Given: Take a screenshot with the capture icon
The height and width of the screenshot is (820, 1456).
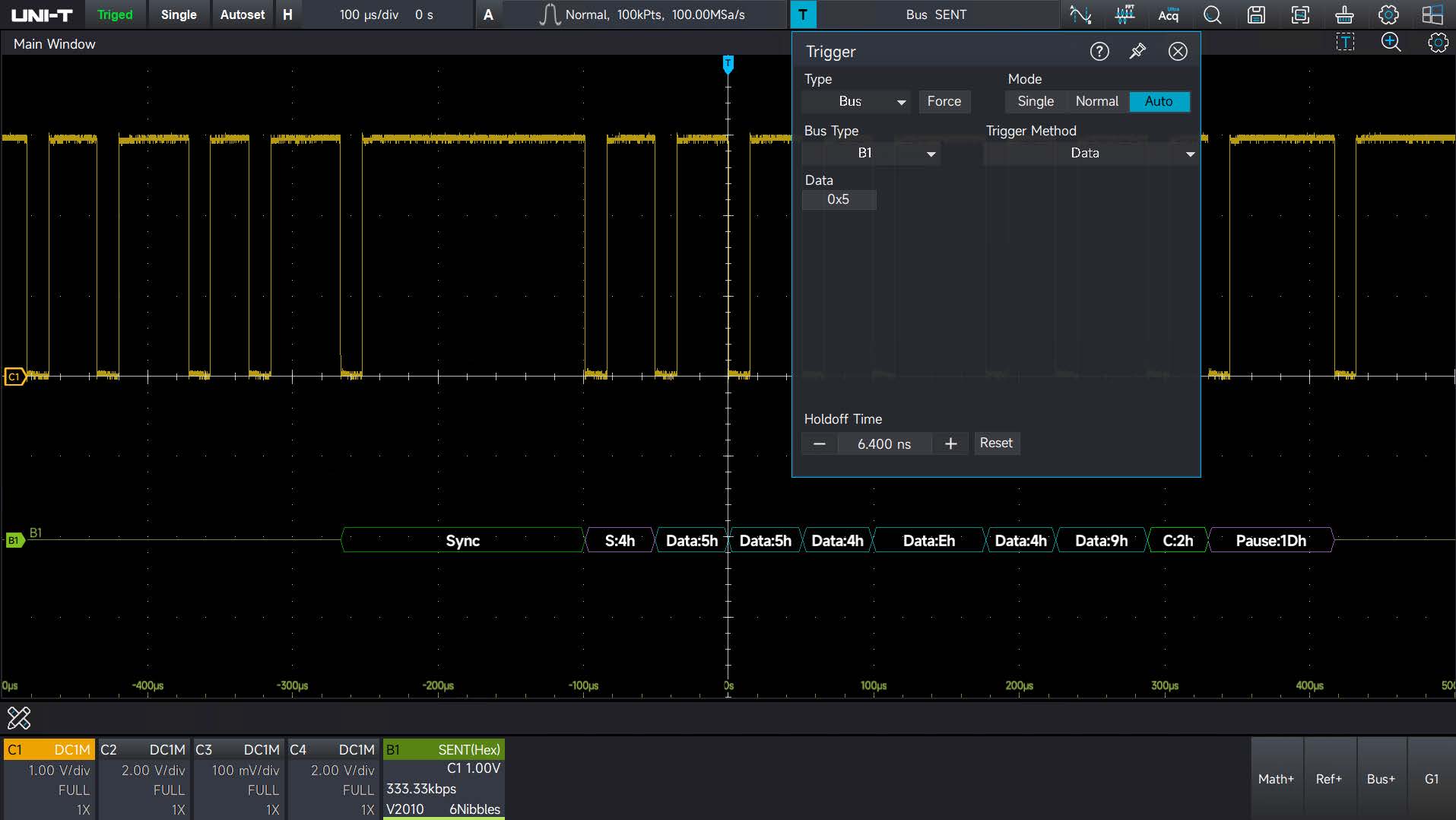Looking at the screenshot, I should point(1300,14).
